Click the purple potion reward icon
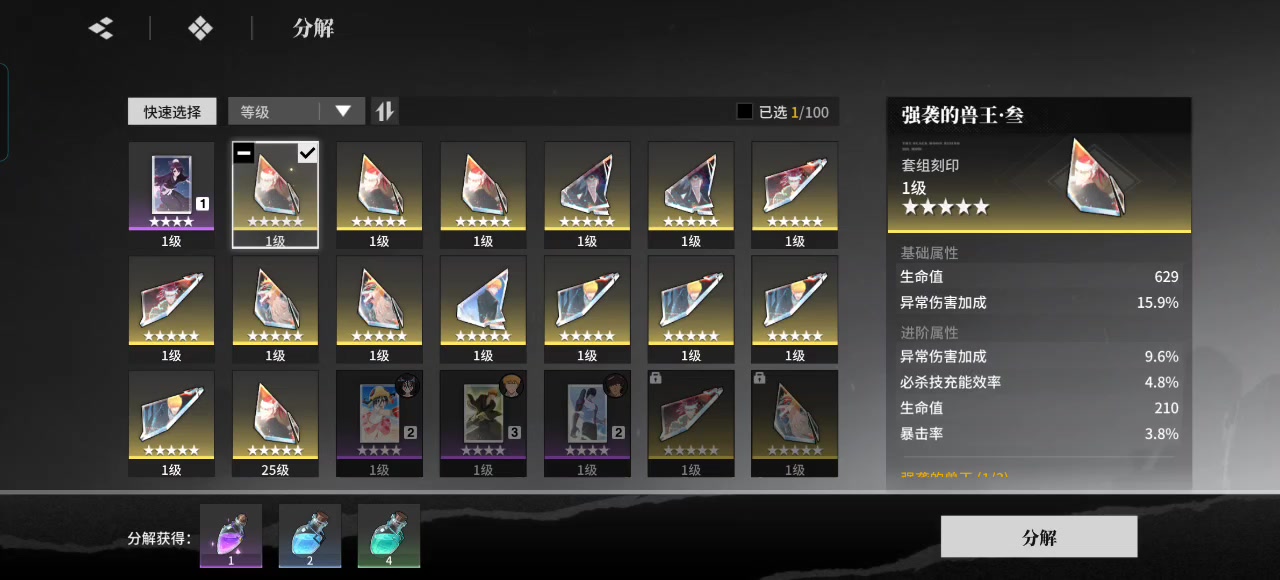The height and width of the screenshot is (580, 1280). point(231,536)
